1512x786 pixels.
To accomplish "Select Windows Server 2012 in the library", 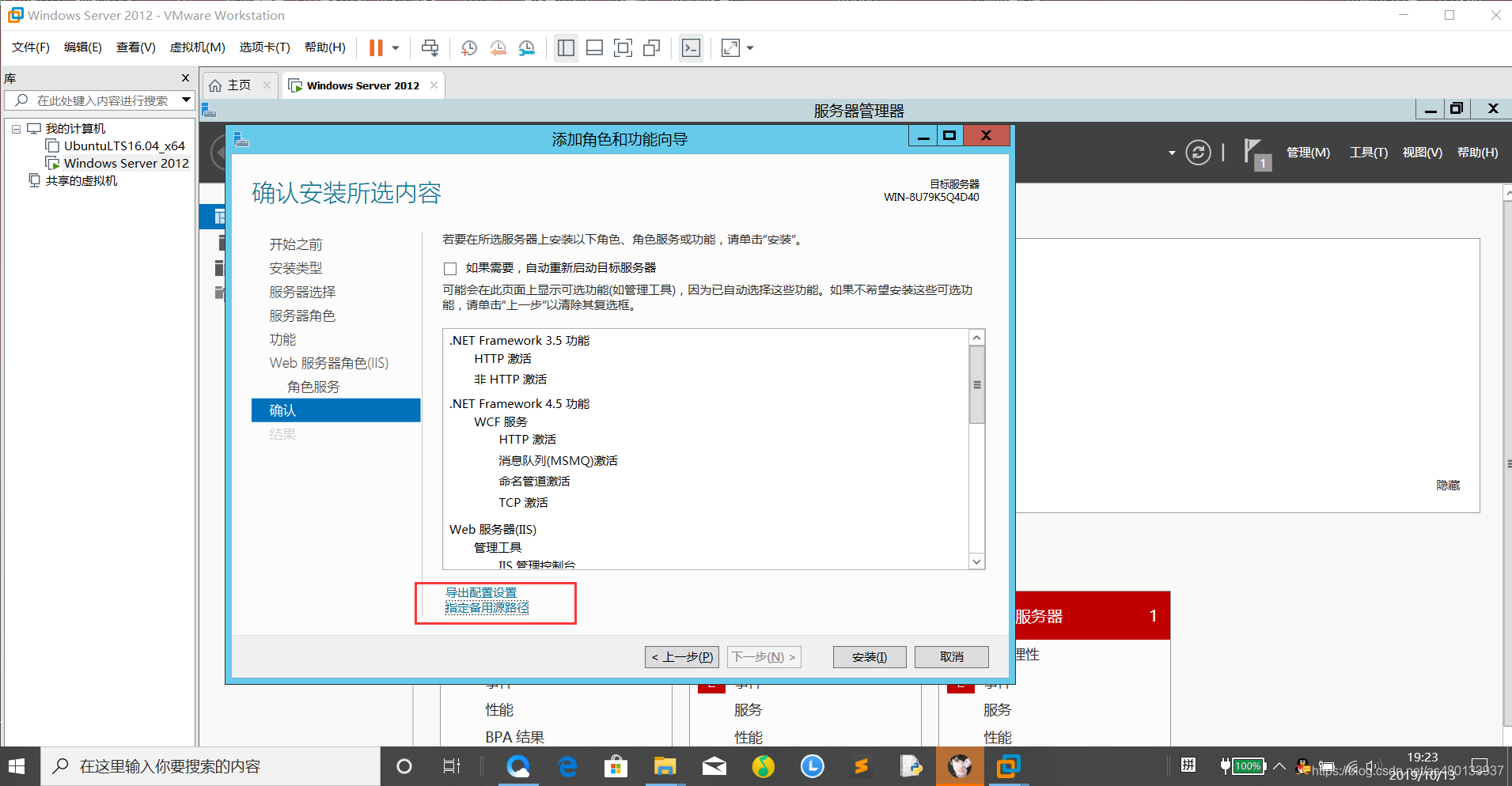I will click(x=127, y=164).
